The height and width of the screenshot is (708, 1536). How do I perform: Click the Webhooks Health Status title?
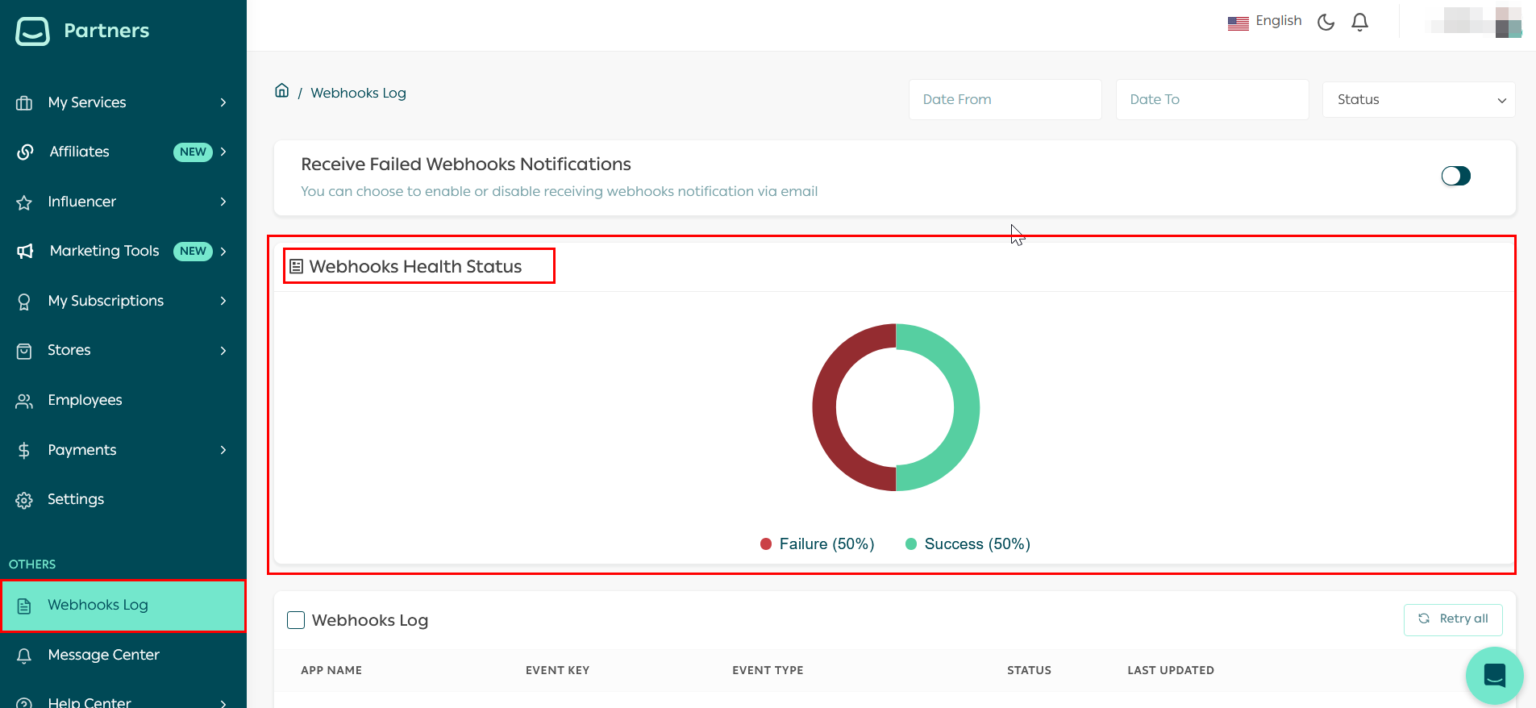point(415,267)
